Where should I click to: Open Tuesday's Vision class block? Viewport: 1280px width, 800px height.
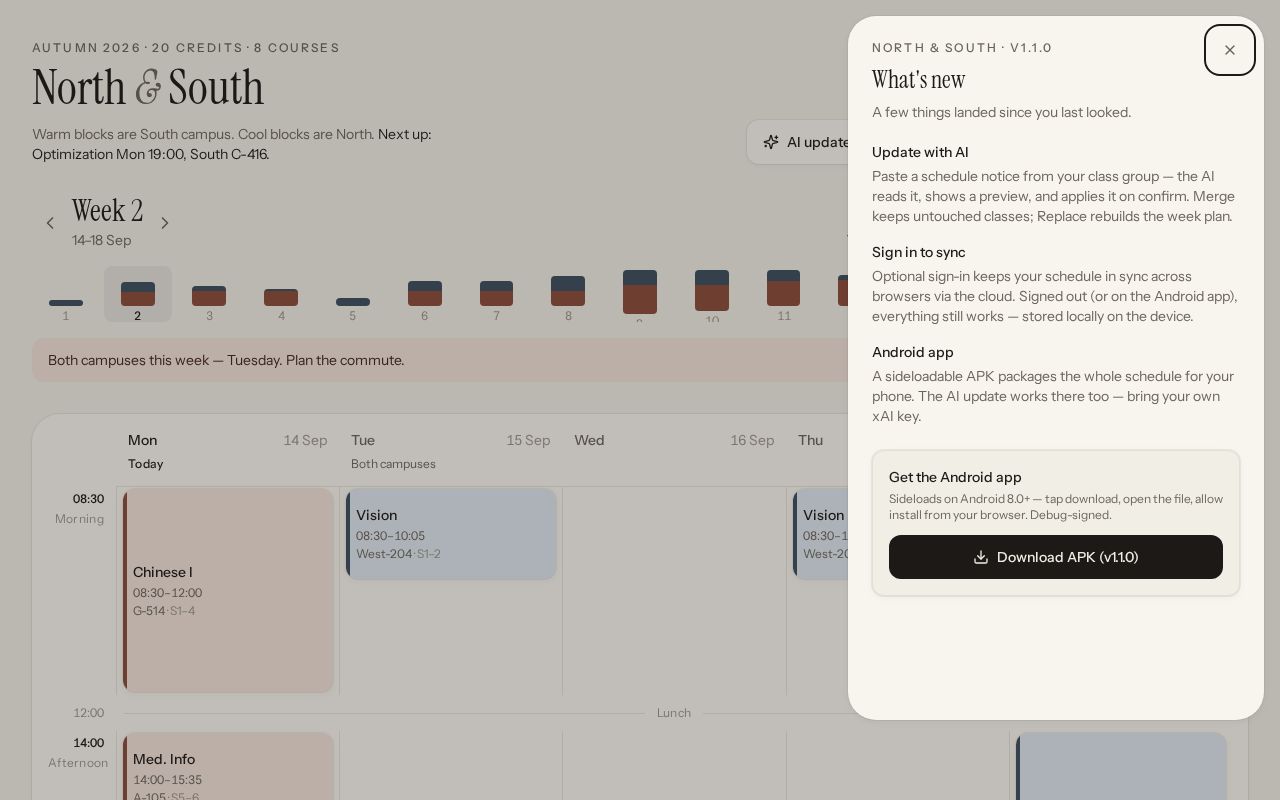click(x=451, y=534)
